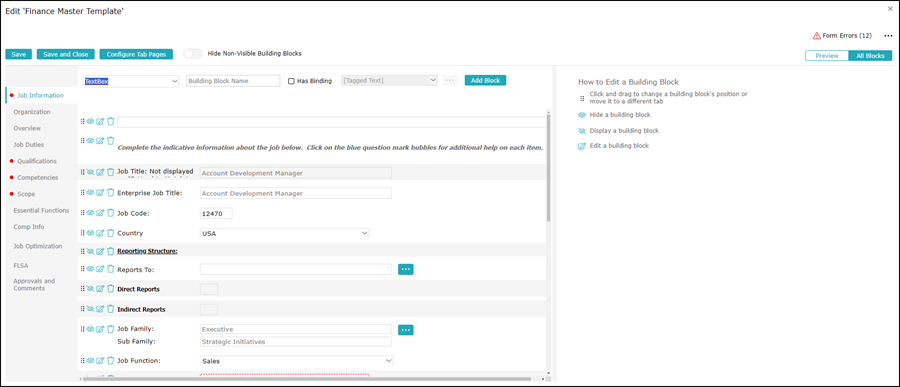Hide the Enterprise Job Title block
This screenshot has height=387, width=900.
[90, 193]
